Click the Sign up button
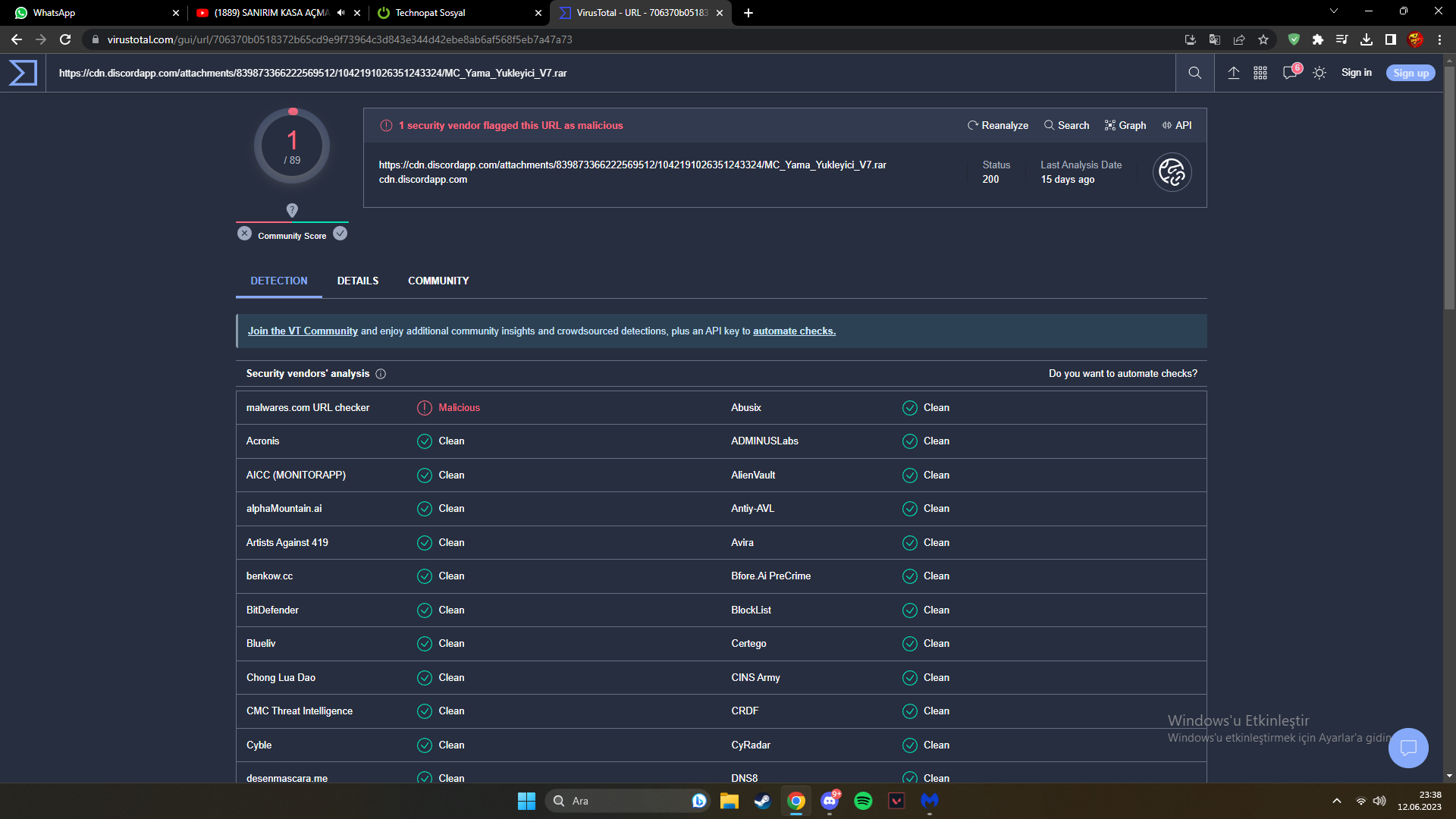 (x=1410, y=73)
